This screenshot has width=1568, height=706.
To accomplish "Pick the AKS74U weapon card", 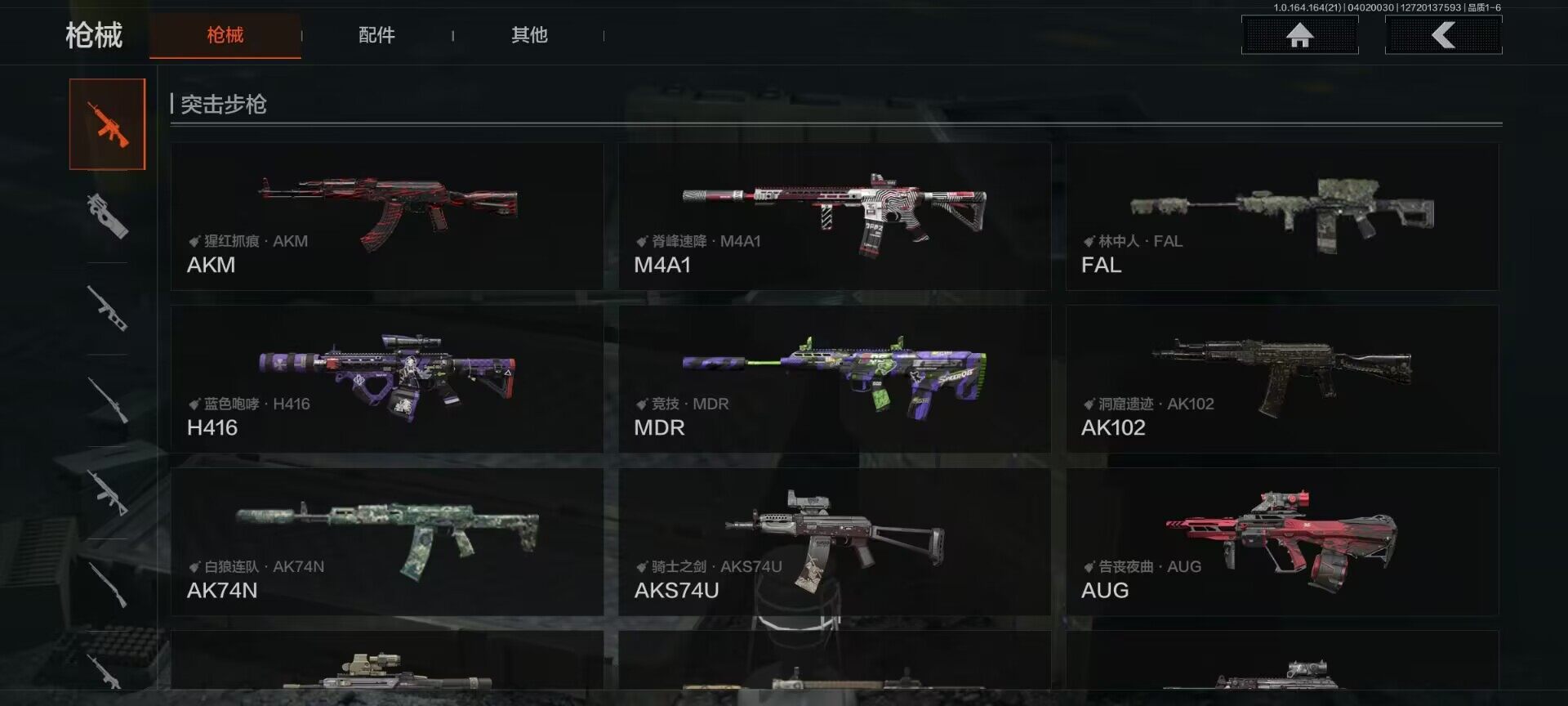I will click(x=835, y=542).
